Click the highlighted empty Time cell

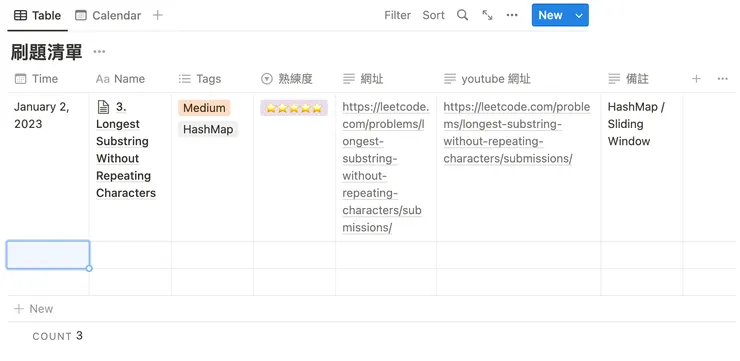point(48,255)
